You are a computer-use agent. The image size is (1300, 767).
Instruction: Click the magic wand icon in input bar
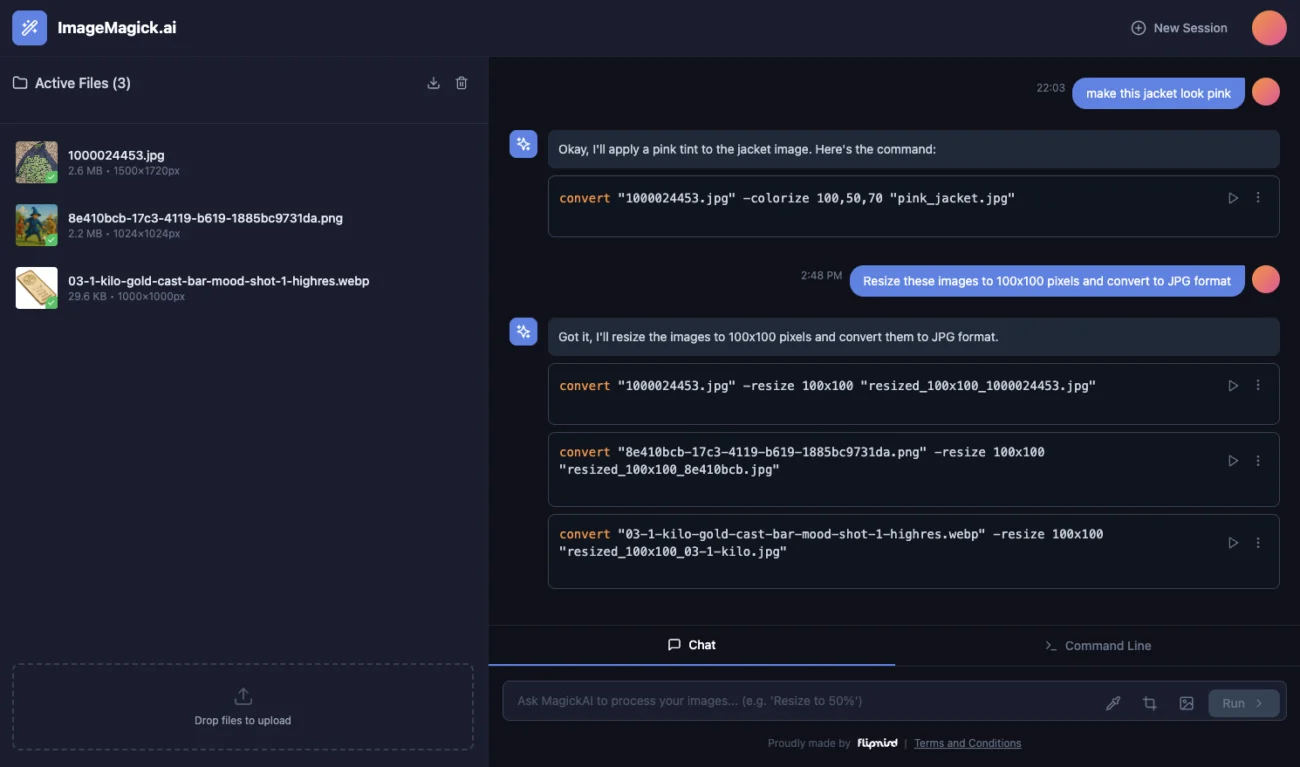[x=1113, y=703]
